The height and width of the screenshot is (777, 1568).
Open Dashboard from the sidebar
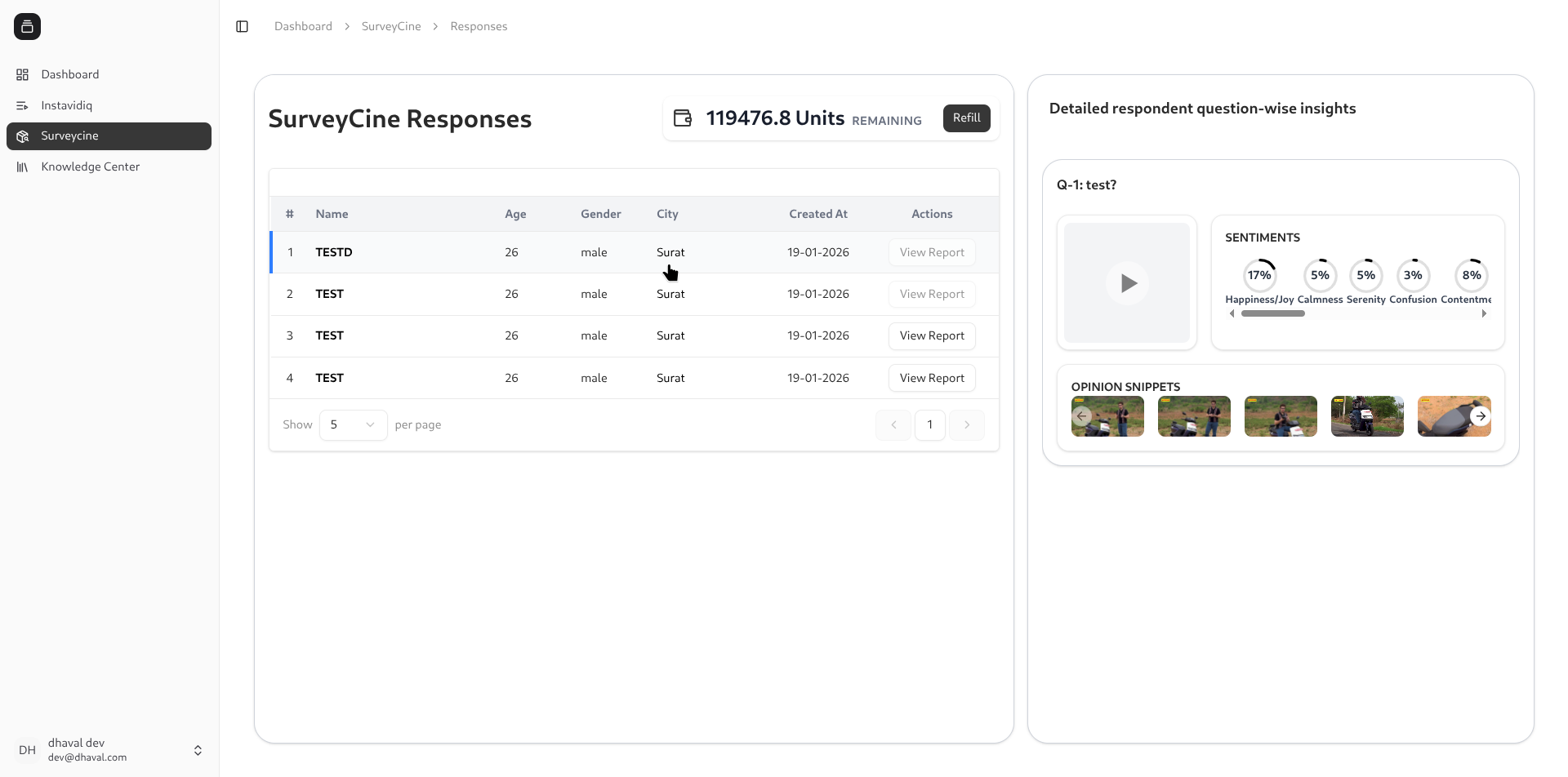tap(109, 74)
